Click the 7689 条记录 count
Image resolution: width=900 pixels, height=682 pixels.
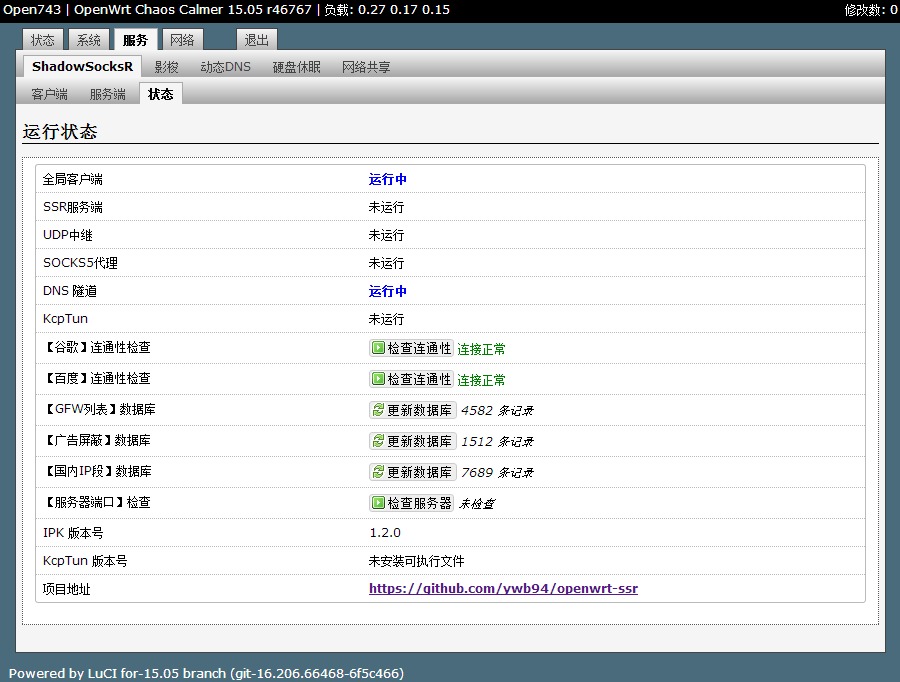tap(497, 472)
